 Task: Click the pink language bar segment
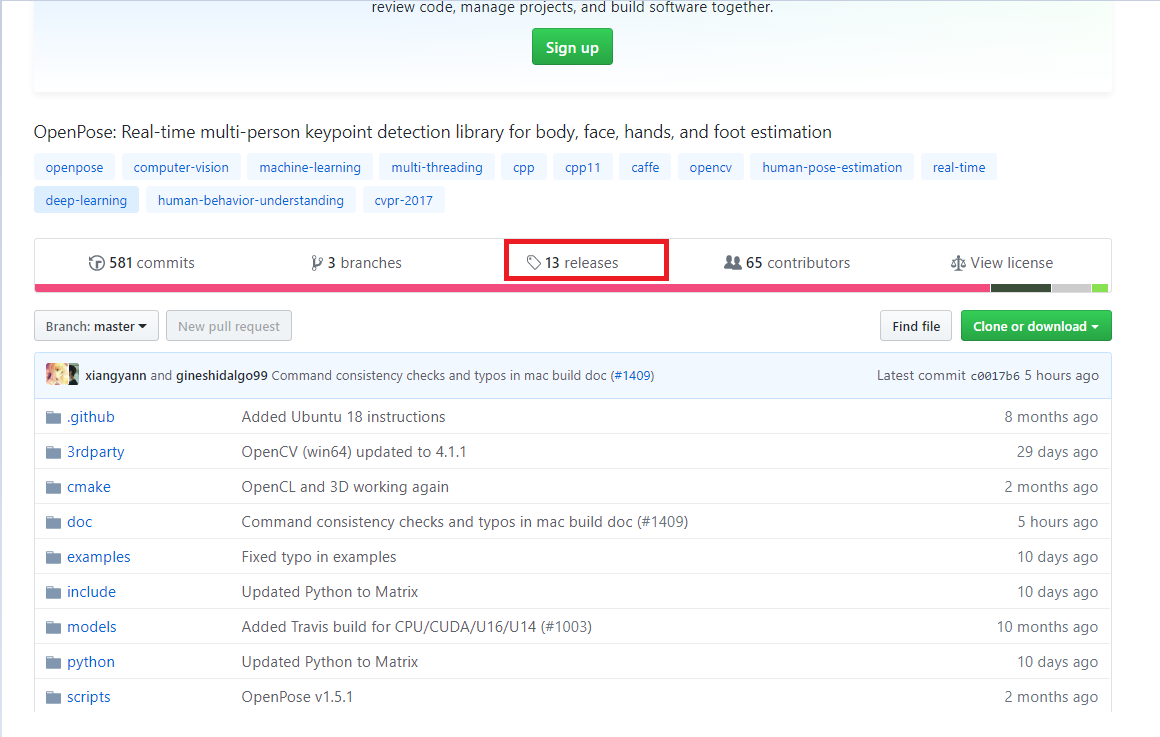[x=512, y=288]
